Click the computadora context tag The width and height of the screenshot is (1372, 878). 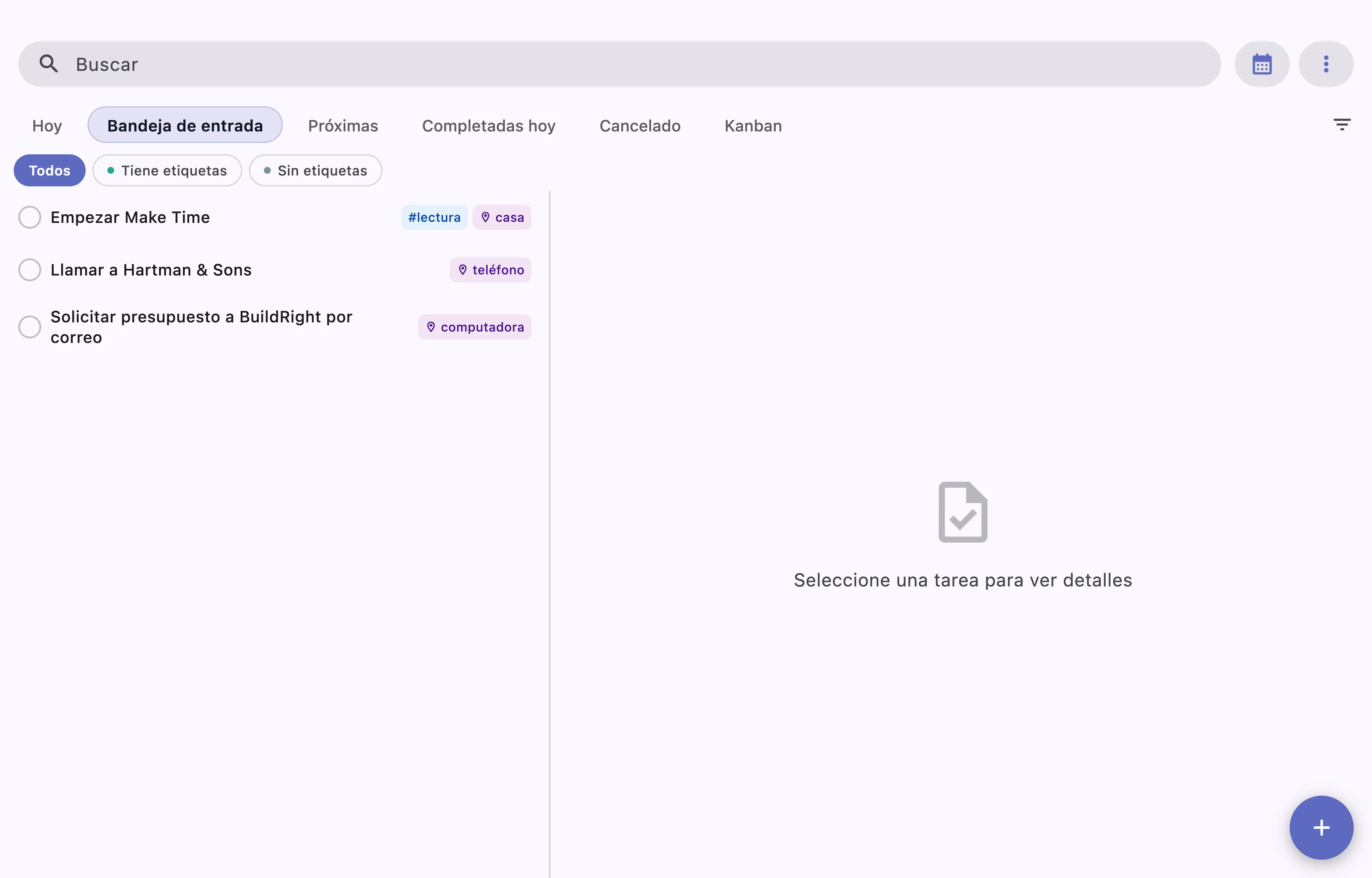474,327
